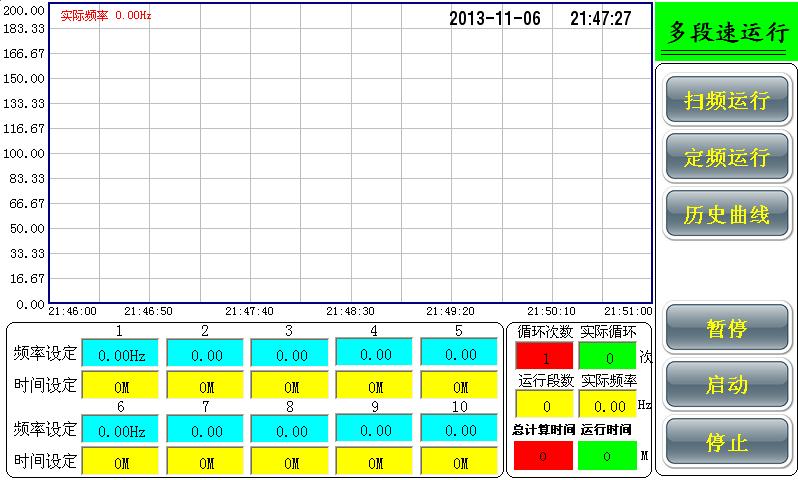Image resolution: width=798 pixels, height=480 pixels.
Task: Switch to the 定频运行 (fixed frequency) screen
Action: pyautogui.click(x=726, y=158)
